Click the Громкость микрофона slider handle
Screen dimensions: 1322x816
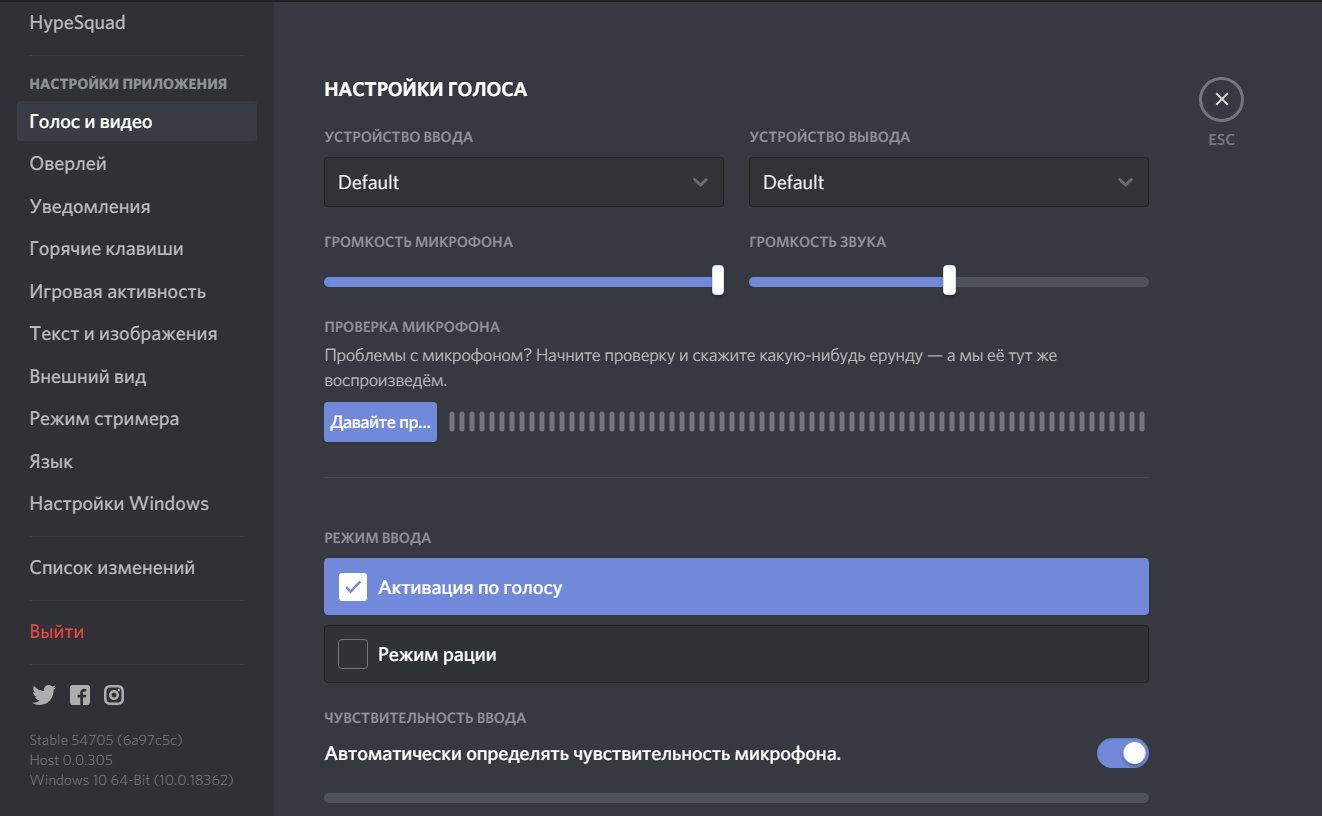pyautogui.click(x=717, y=281)
